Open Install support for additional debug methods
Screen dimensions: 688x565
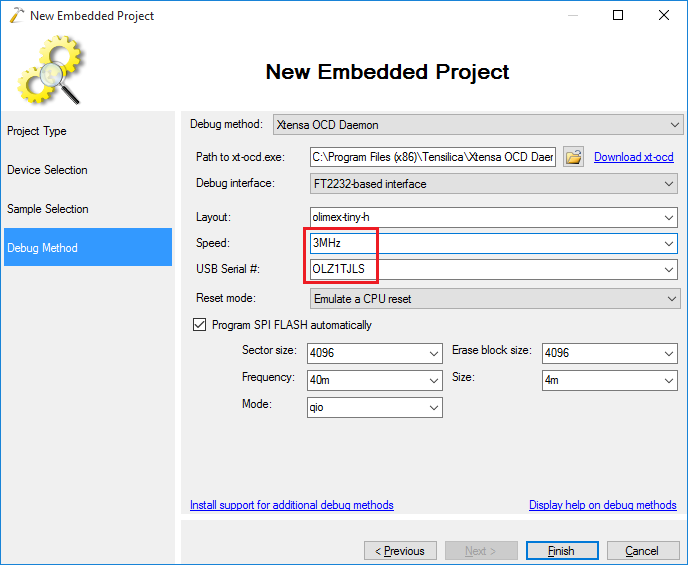click(x=292, y=505)
